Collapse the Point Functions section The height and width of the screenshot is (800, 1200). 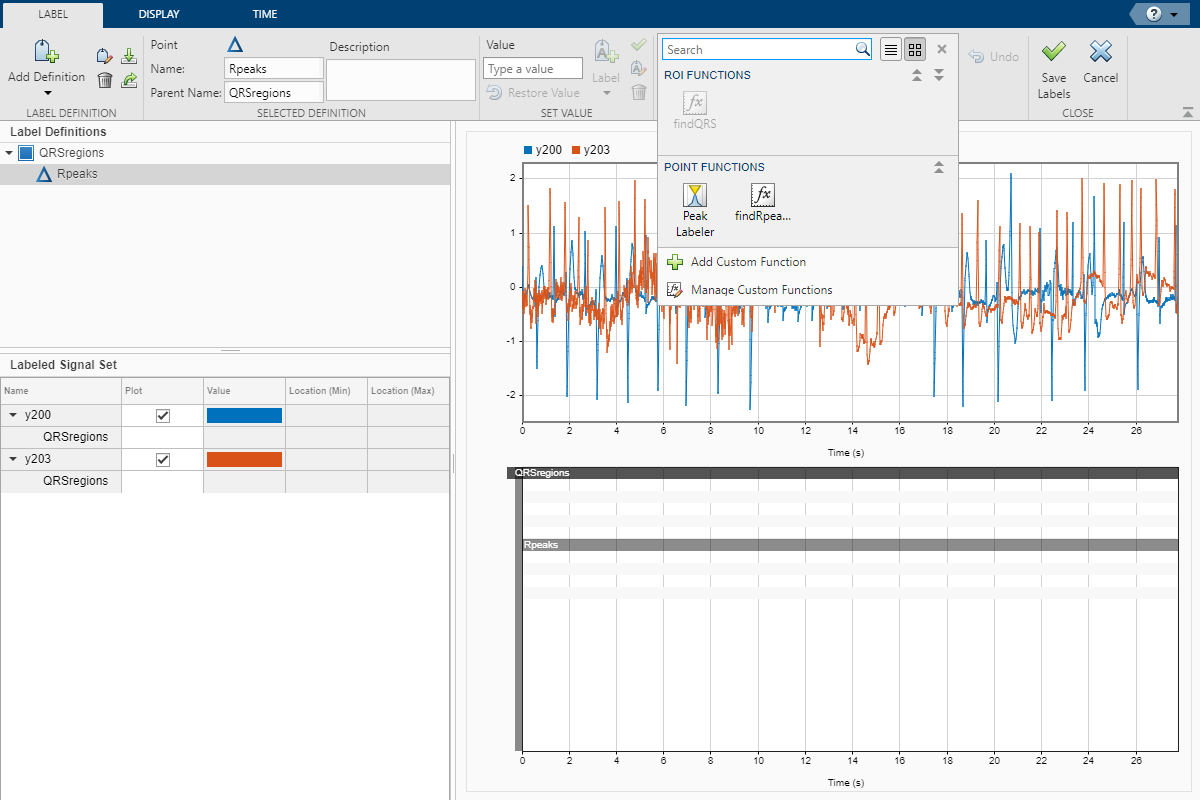click(938, 168)
